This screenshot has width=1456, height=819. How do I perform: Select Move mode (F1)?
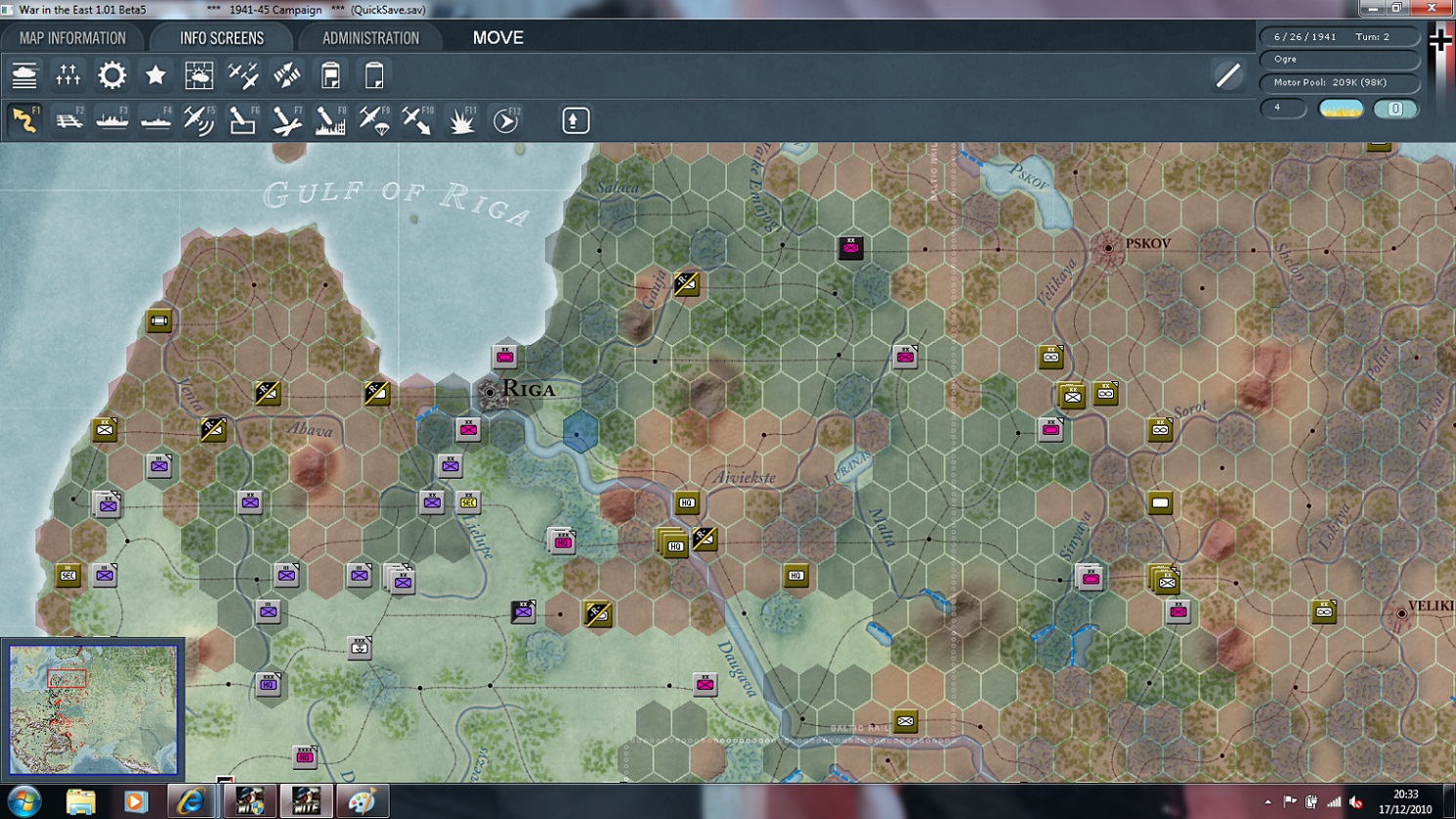coord(24,120)
